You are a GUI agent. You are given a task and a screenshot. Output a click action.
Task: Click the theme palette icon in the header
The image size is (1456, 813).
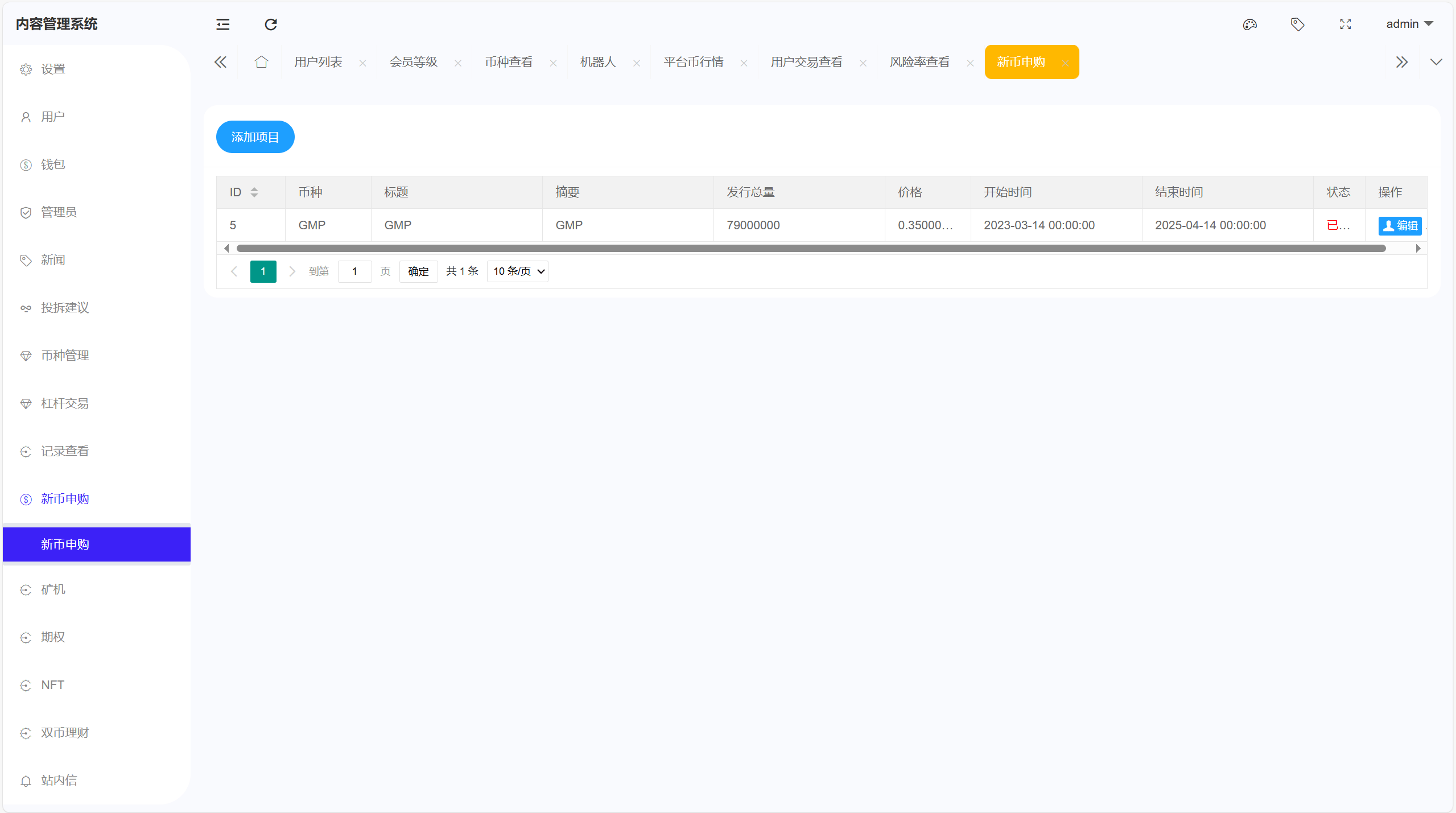pos(1249,24)
